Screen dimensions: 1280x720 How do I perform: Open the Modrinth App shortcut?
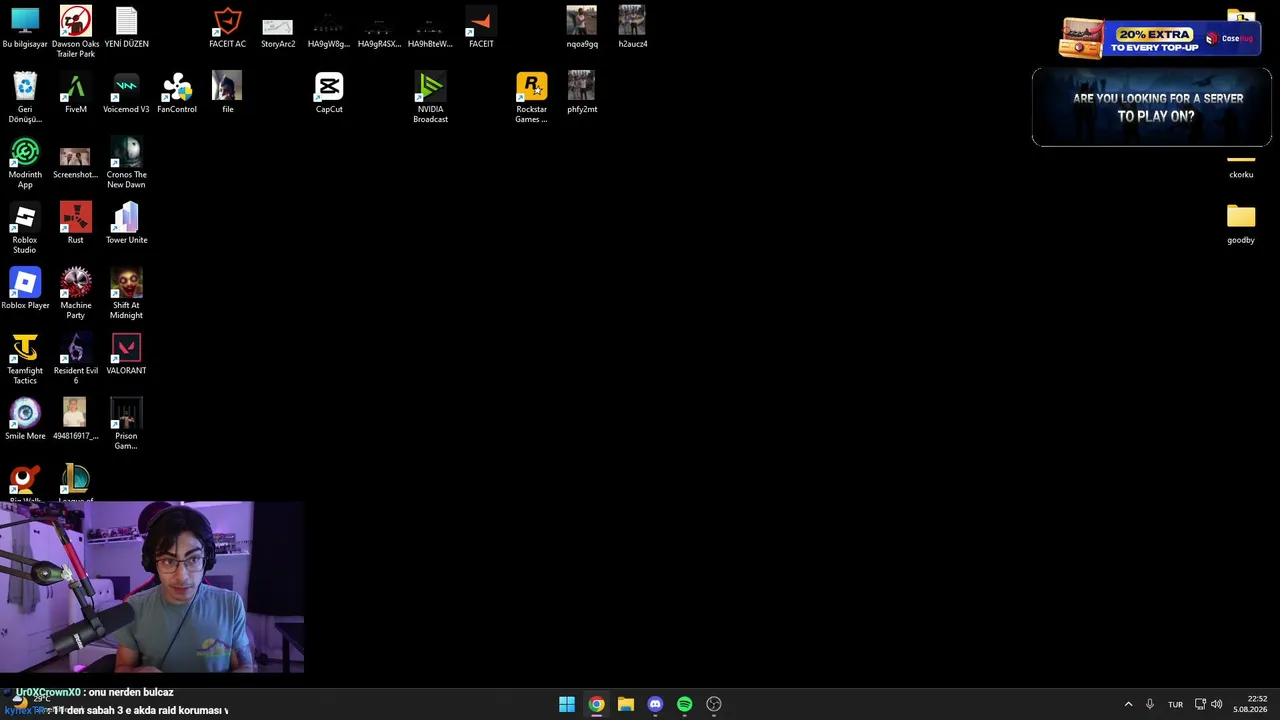25,163
